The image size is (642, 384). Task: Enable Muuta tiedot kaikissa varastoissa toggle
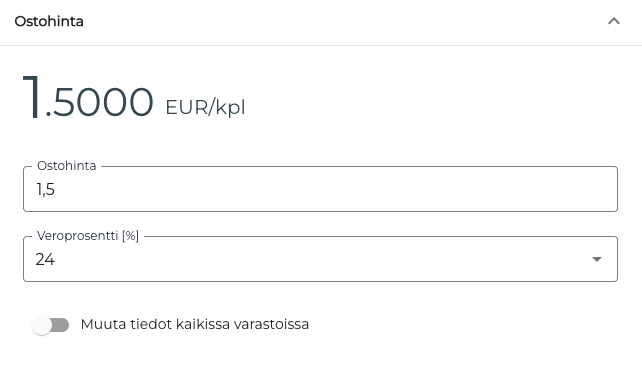click(x=51, y=325)
